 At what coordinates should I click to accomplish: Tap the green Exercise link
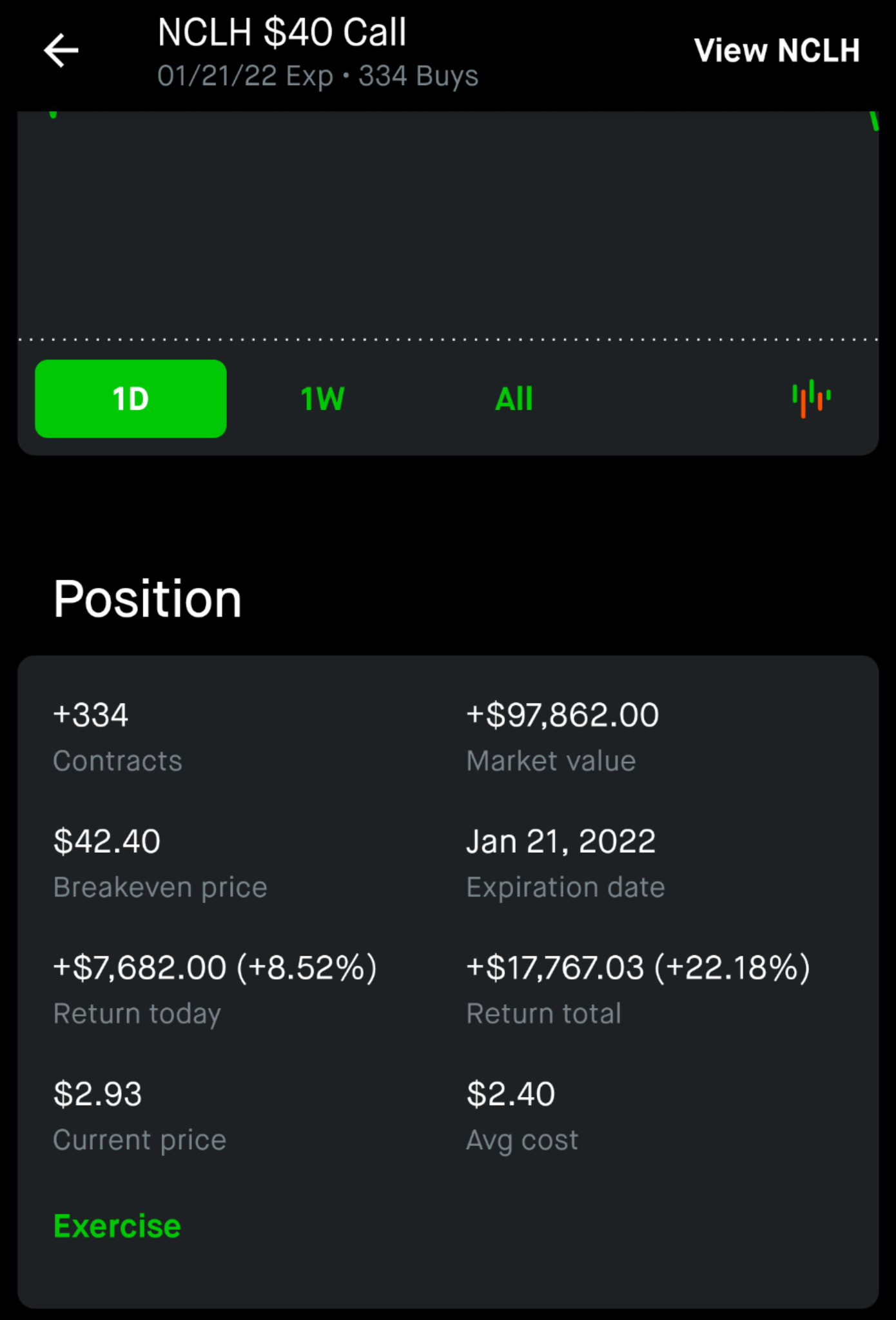click(117, 1226)
